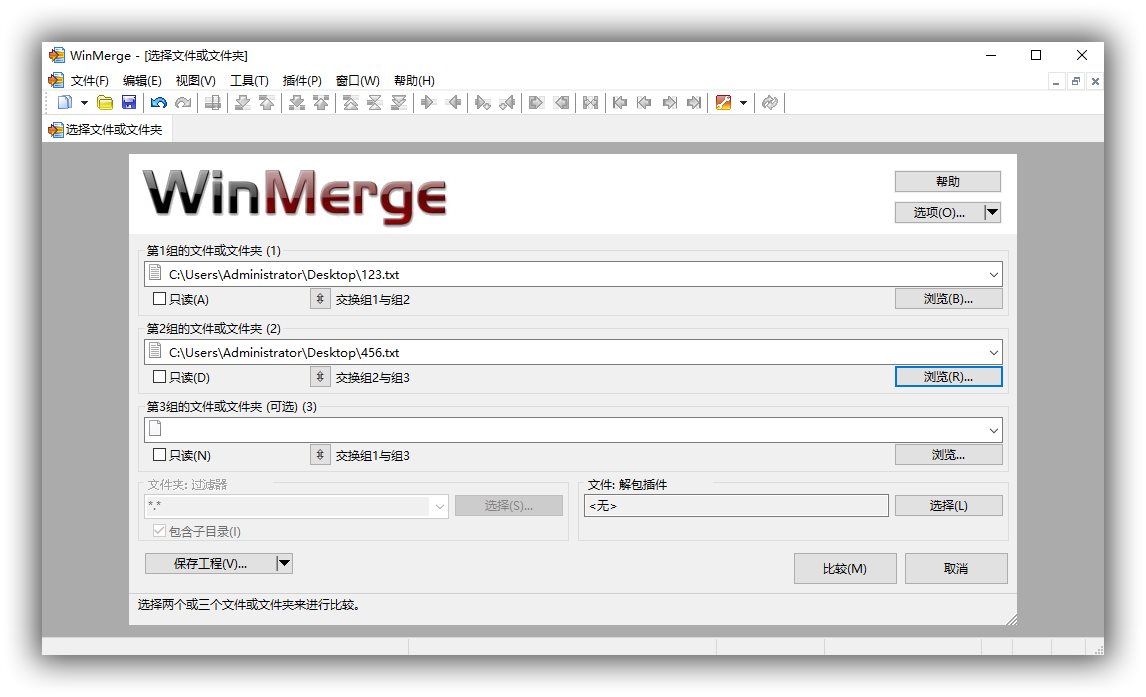Open the 编辑(E) menu
The image size is (1146, 697).
coord(142,80)
